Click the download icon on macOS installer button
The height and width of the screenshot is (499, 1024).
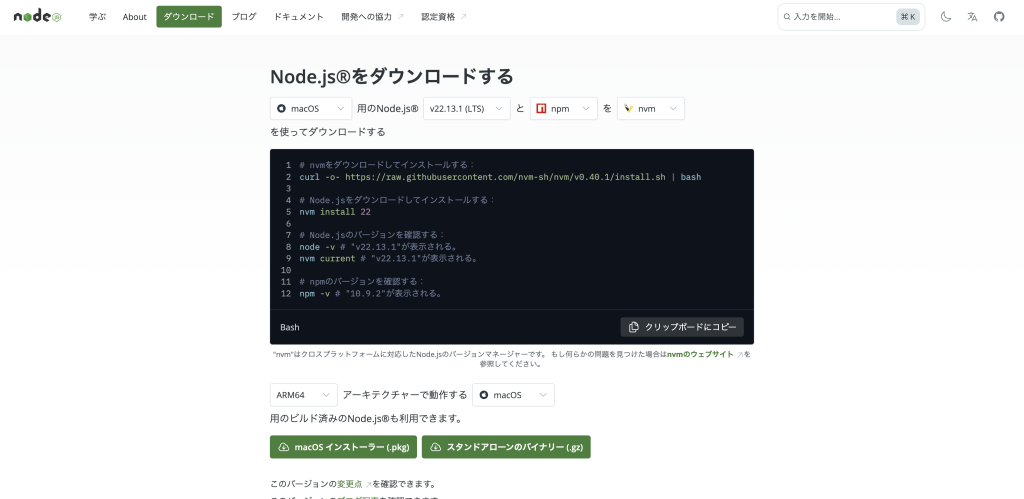click(284, 447)
